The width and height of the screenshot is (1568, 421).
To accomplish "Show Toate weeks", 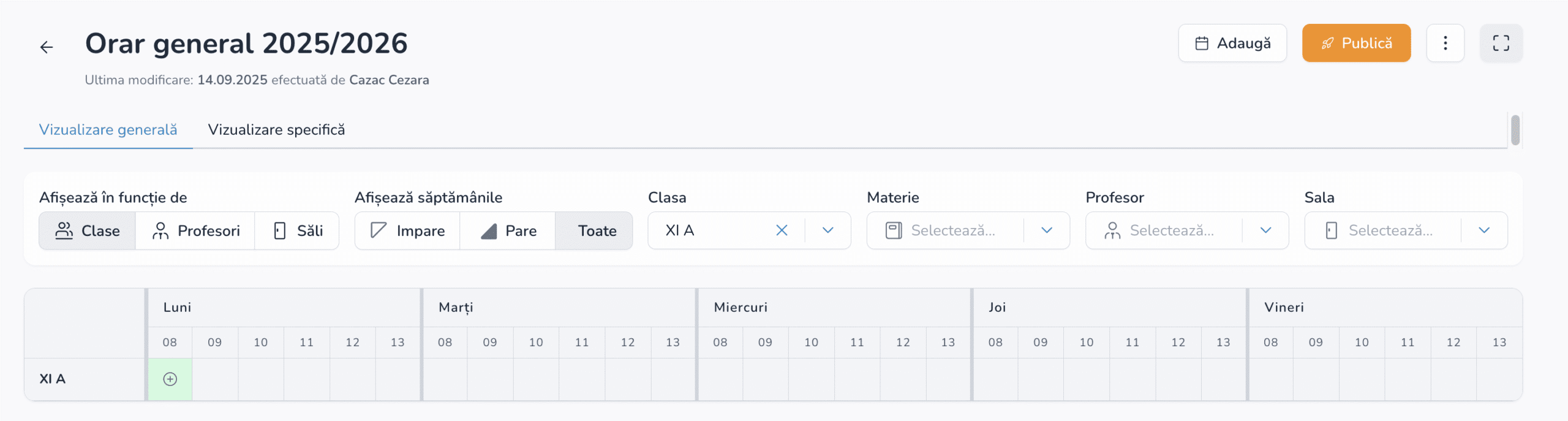I will point(595,231).
